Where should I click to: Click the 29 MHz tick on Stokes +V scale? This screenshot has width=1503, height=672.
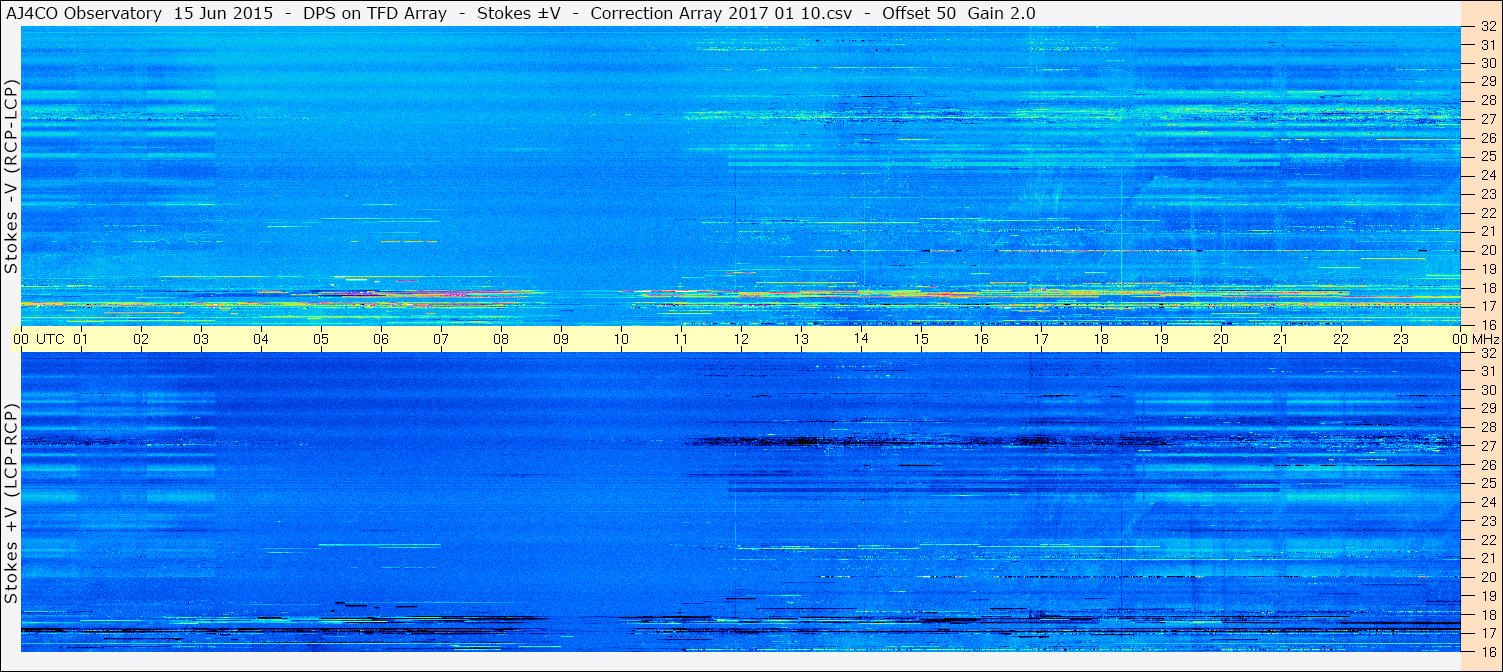[x=1488, y=409]
